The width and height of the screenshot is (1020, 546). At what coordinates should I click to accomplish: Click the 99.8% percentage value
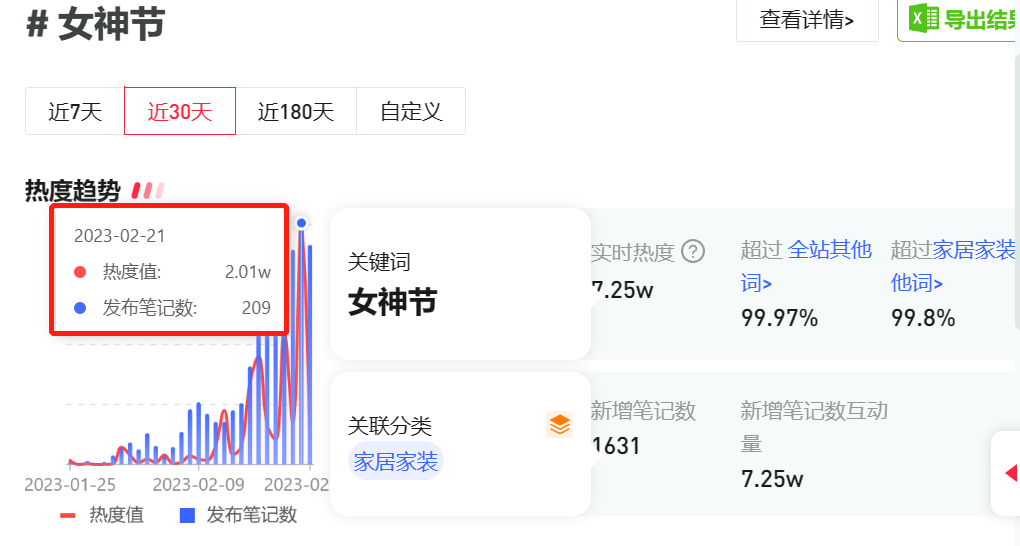point(923,318)
